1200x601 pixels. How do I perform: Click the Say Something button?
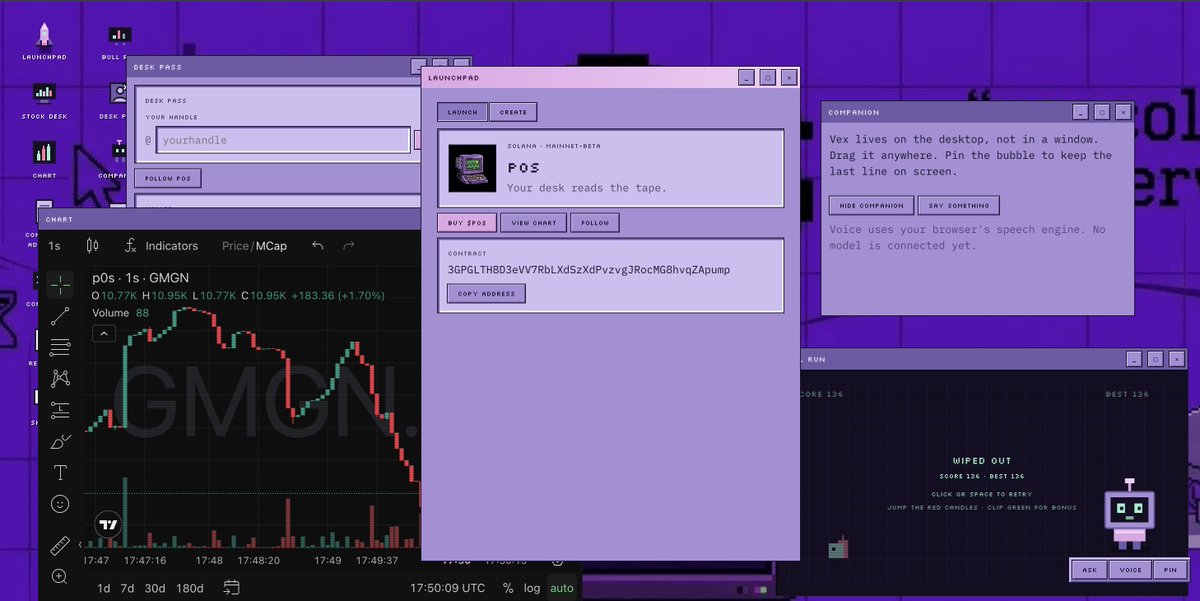pos(959,205)
